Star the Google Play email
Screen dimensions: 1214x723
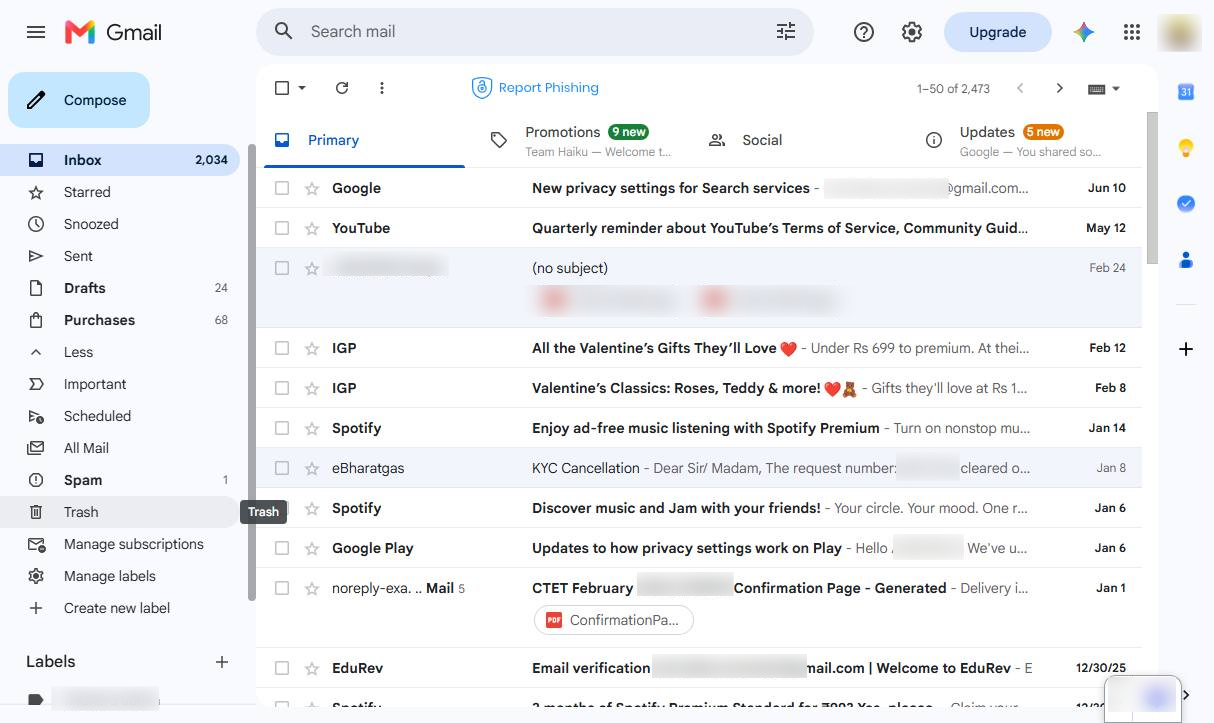[x=312, y=548]
